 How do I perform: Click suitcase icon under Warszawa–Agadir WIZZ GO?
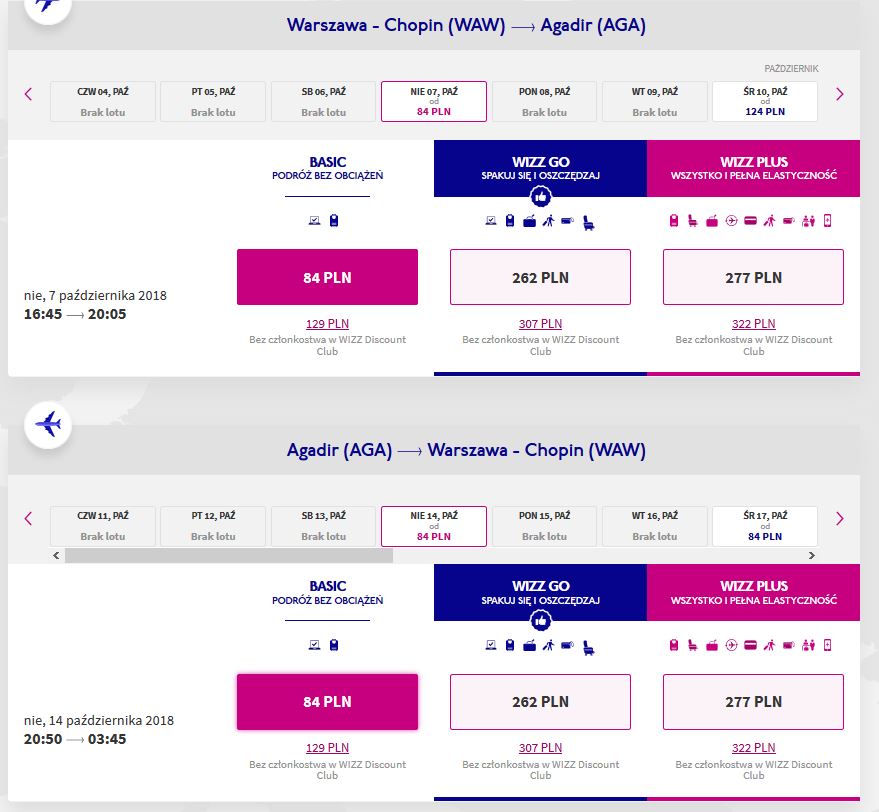click(529, 221)
